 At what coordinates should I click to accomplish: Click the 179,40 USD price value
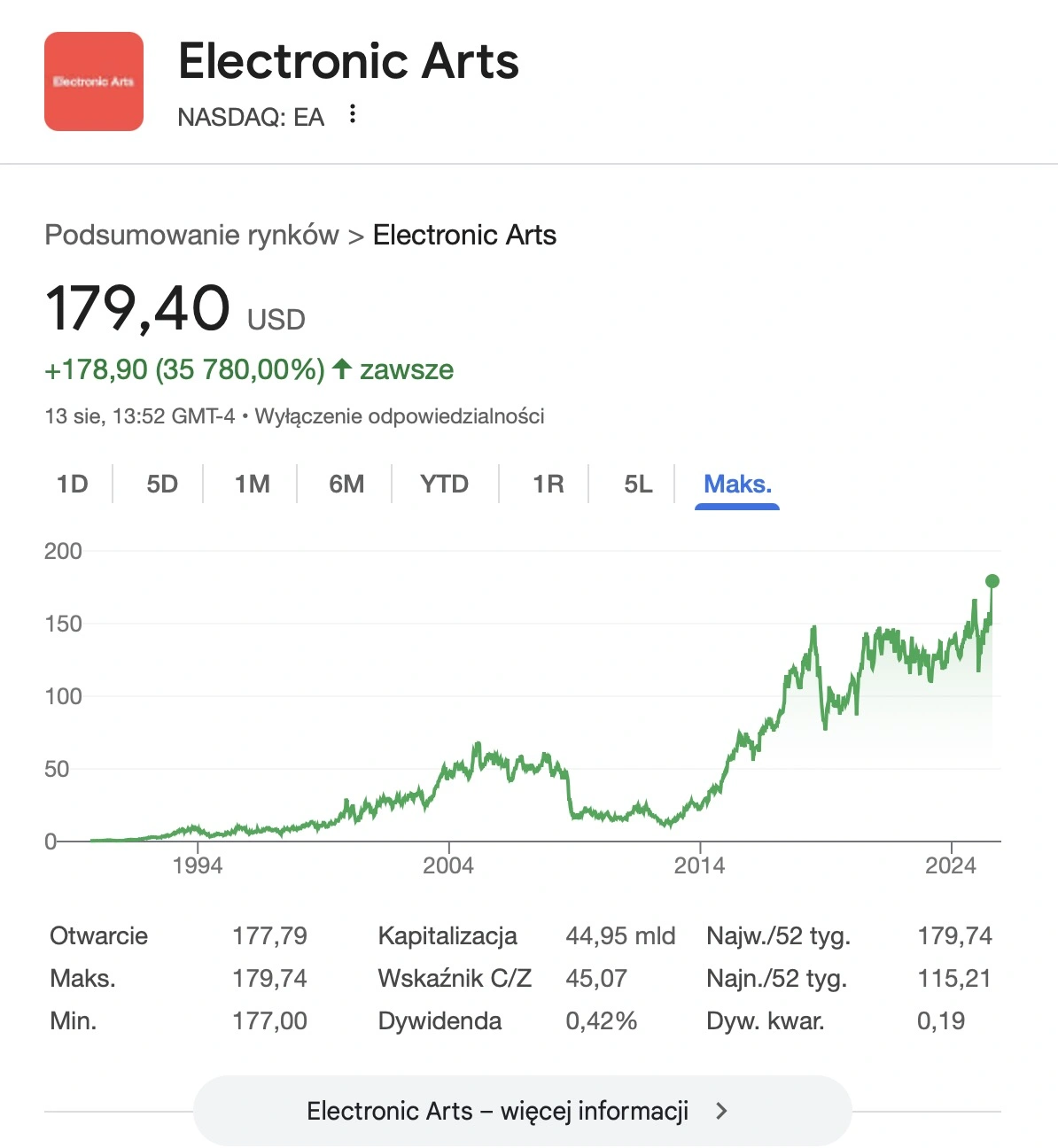[x=175, y=309]
